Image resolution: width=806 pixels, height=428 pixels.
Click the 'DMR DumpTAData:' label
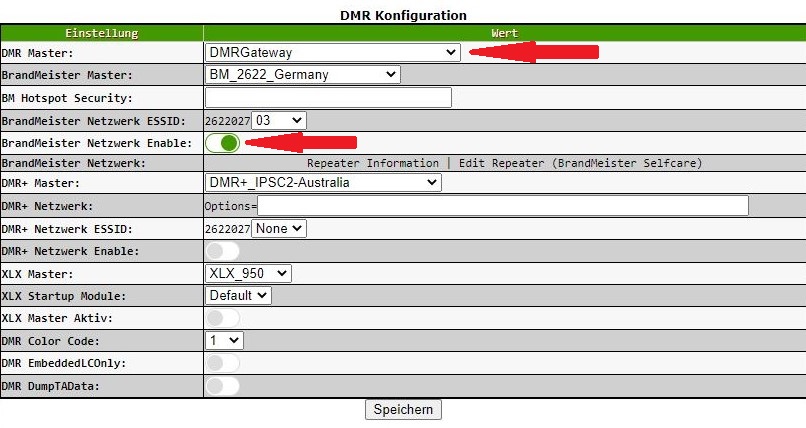50,386
